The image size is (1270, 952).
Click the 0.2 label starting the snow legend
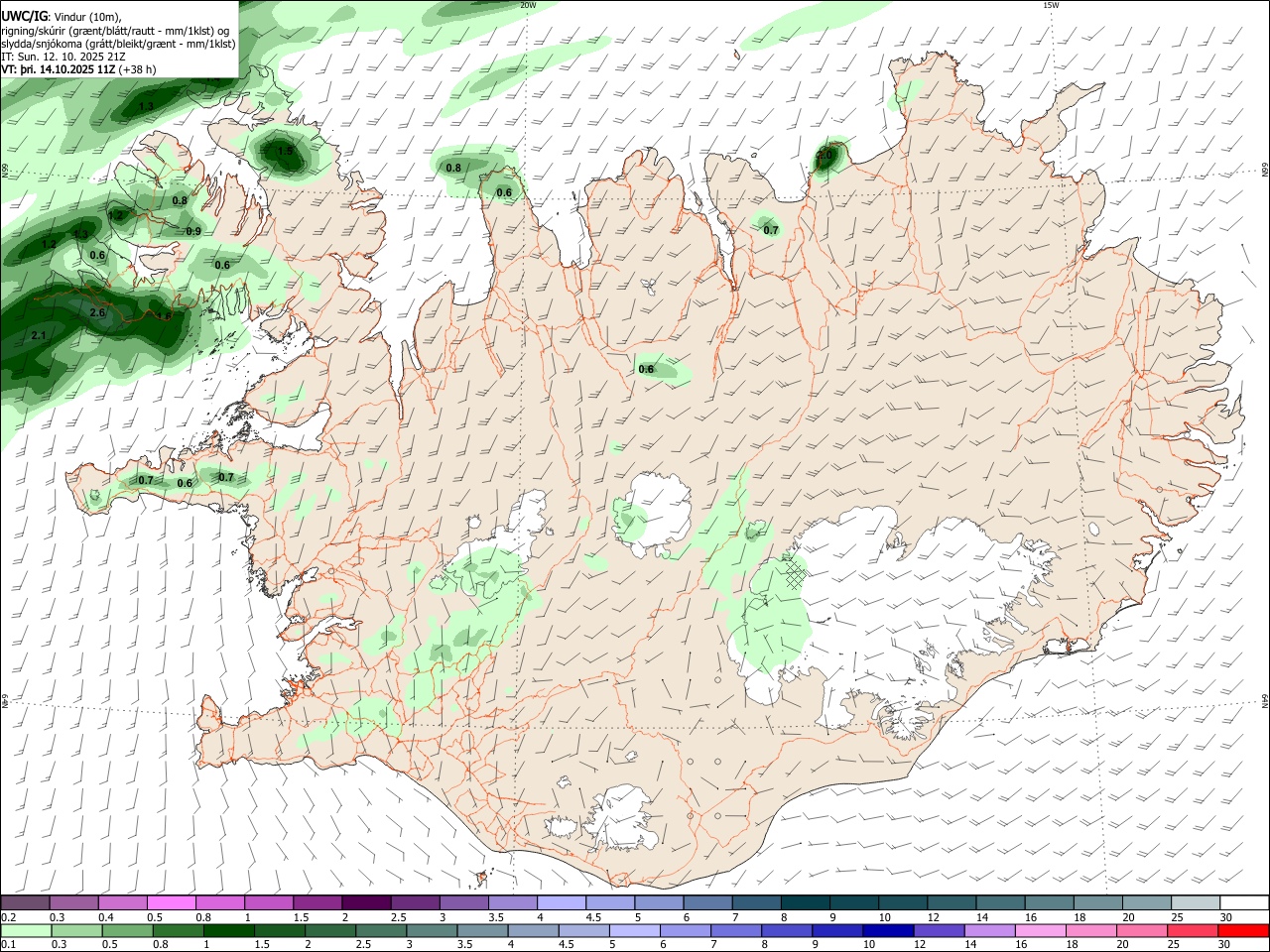[9, 917]
